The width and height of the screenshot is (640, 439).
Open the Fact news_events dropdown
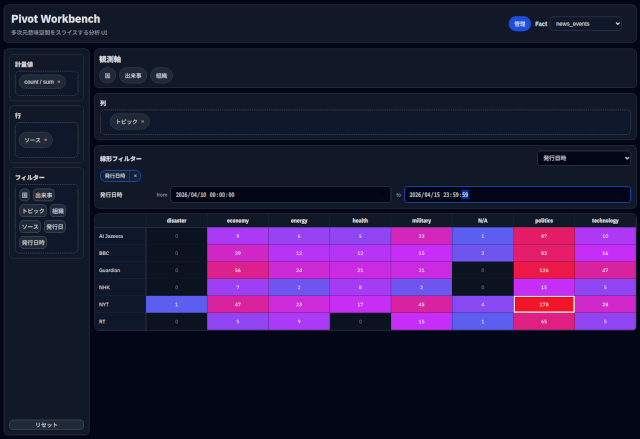pos(585,24)
